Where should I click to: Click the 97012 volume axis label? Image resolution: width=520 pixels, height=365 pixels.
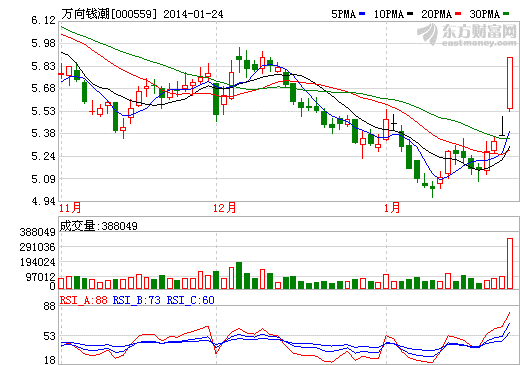coord(41,277)
